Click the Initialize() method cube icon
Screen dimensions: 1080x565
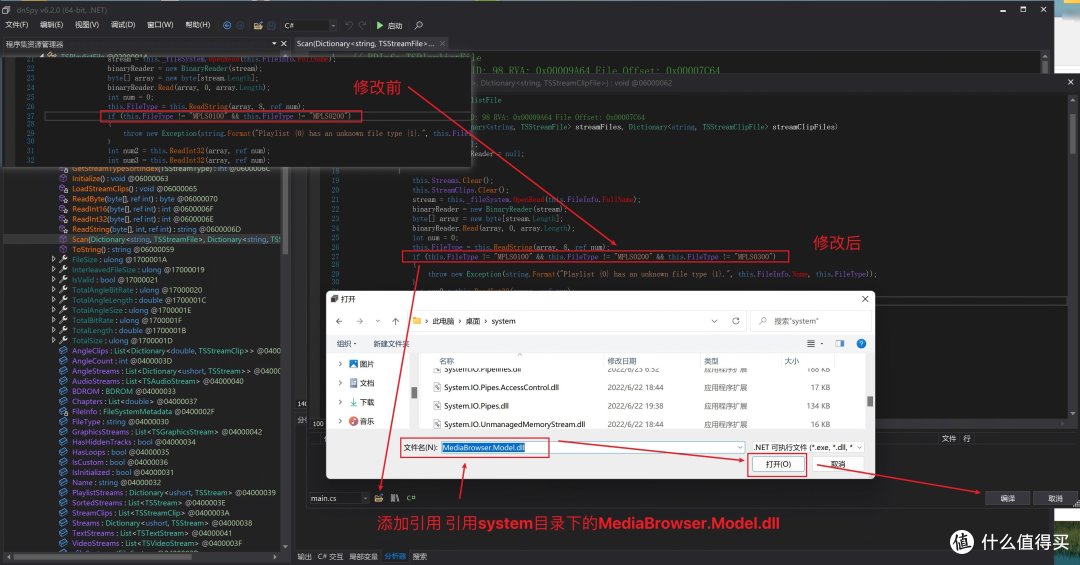pyautogui.click(x=63, y=178)
